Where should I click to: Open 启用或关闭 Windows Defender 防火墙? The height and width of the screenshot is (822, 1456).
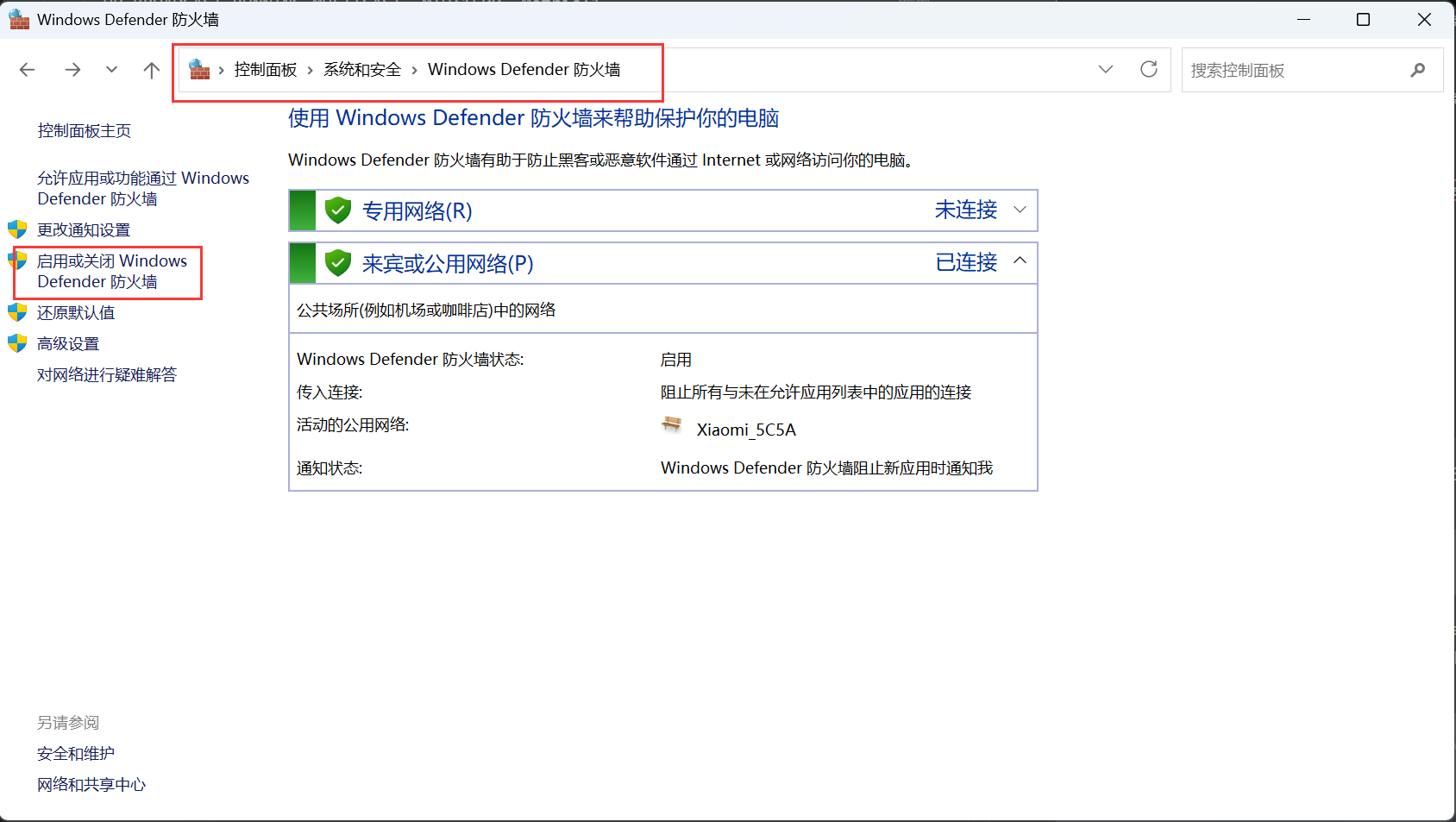click(x=112, y=271)
